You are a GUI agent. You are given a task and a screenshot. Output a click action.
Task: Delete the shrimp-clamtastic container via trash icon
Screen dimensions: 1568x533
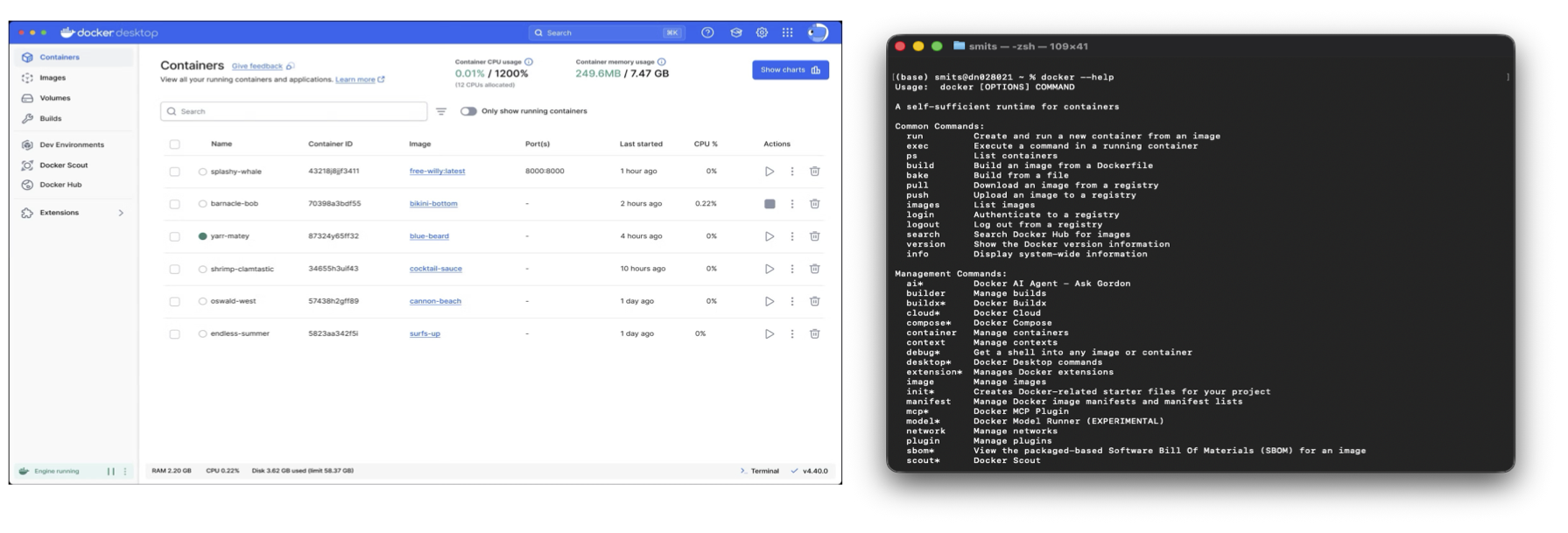click(814, 269)
